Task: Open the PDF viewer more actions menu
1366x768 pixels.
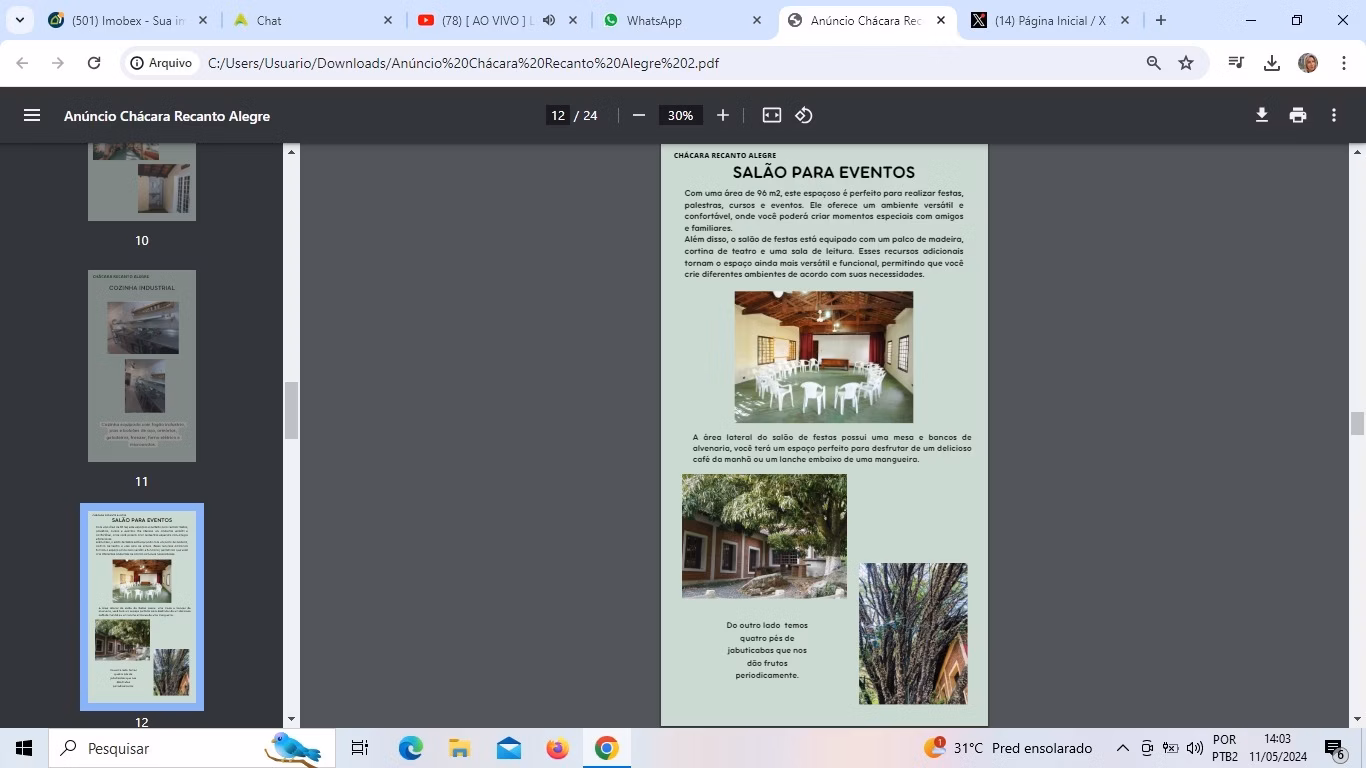Action: [x=1334, y=115]
